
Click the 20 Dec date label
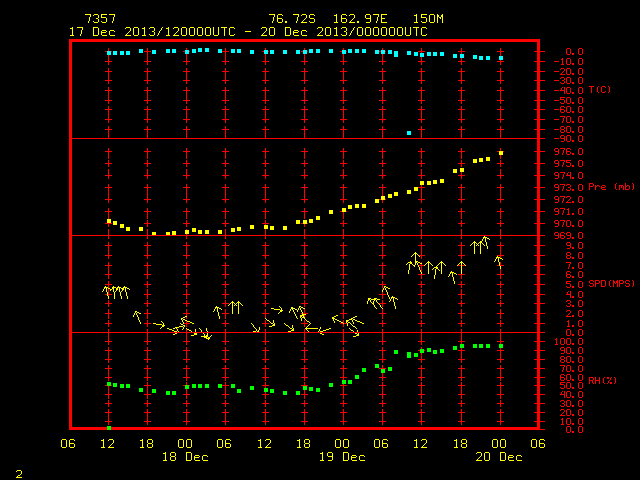499,457
